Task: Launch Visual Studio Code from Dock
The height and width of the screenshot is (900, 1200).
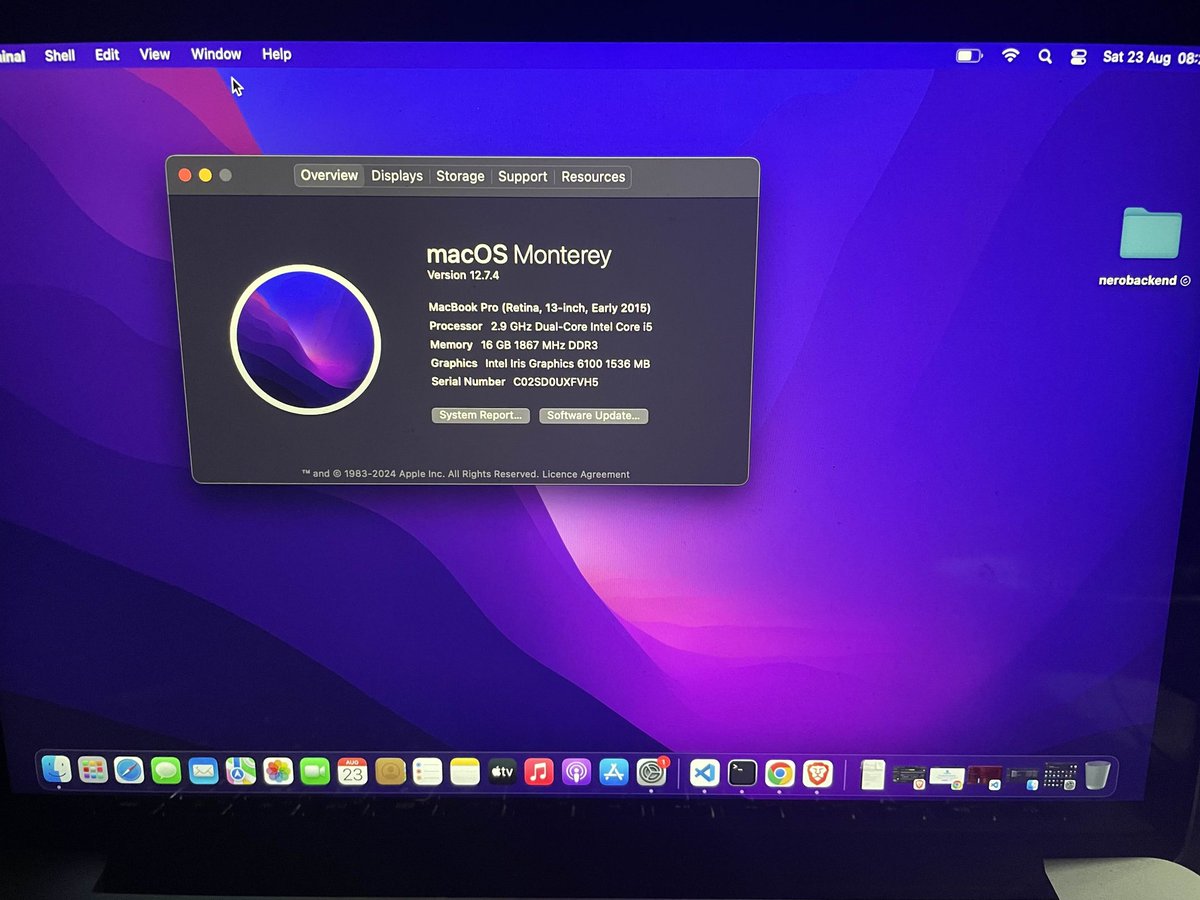Action: (705, 772)
